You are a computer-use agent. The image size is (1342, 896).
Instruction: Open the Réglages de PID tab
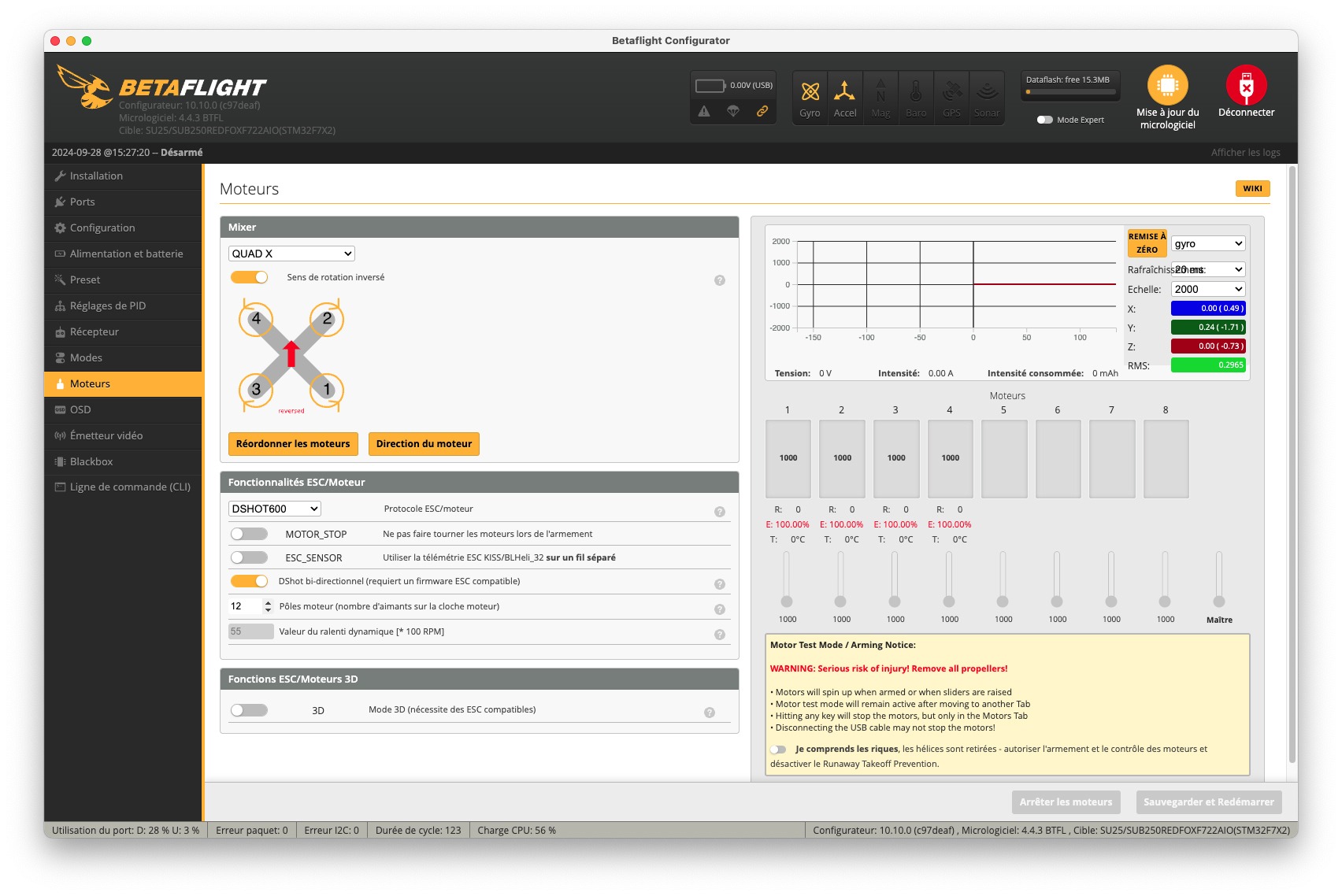point(124,306)
